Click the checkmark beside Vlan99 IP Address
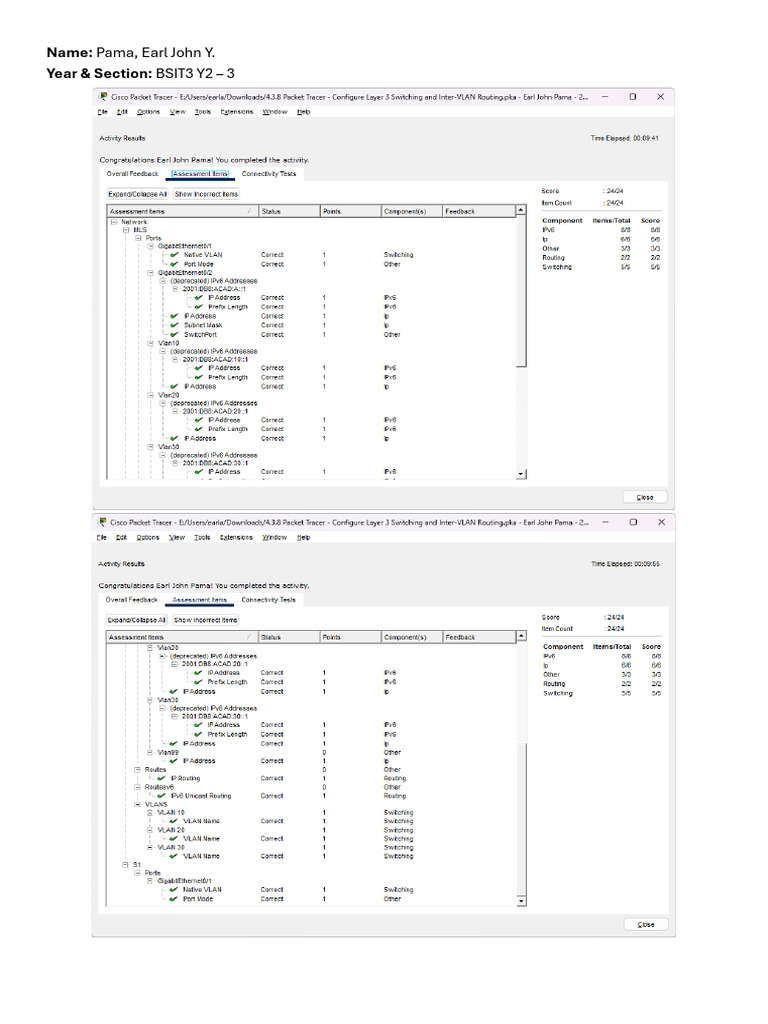 [174, 761]
